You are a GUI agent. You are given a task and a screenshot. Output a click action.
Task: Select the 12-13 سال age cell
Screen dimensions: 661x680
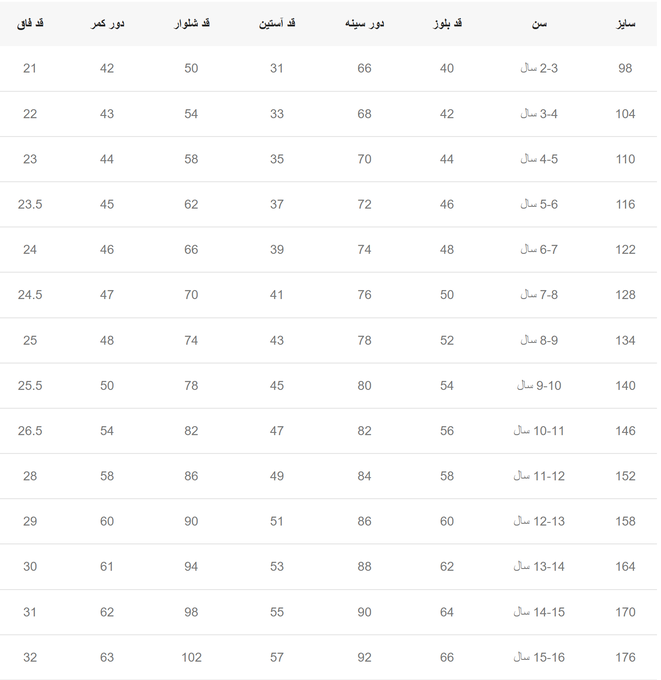point(539,521)
